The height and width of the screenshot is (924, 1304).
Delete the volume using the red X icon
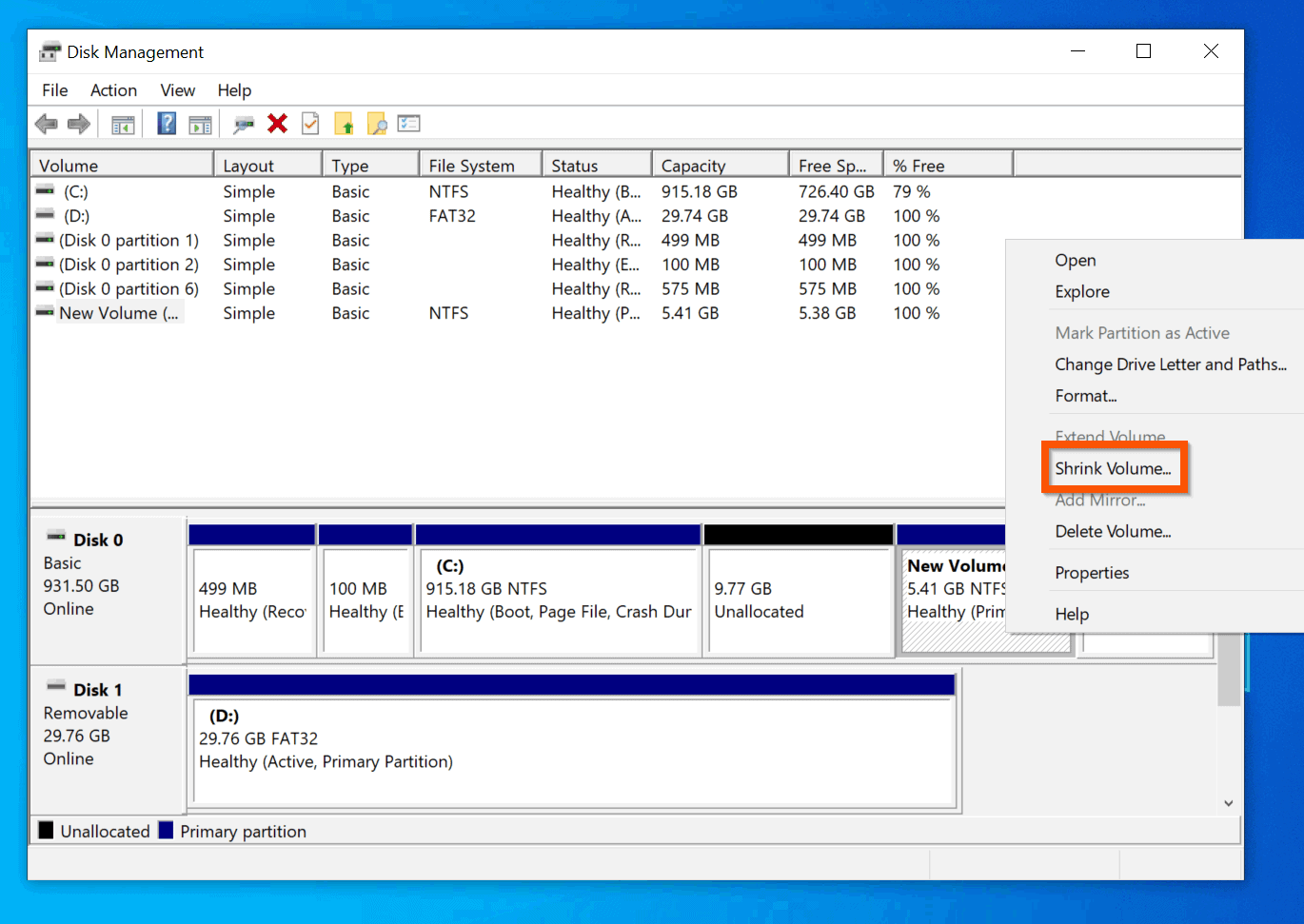coord(275,124)
